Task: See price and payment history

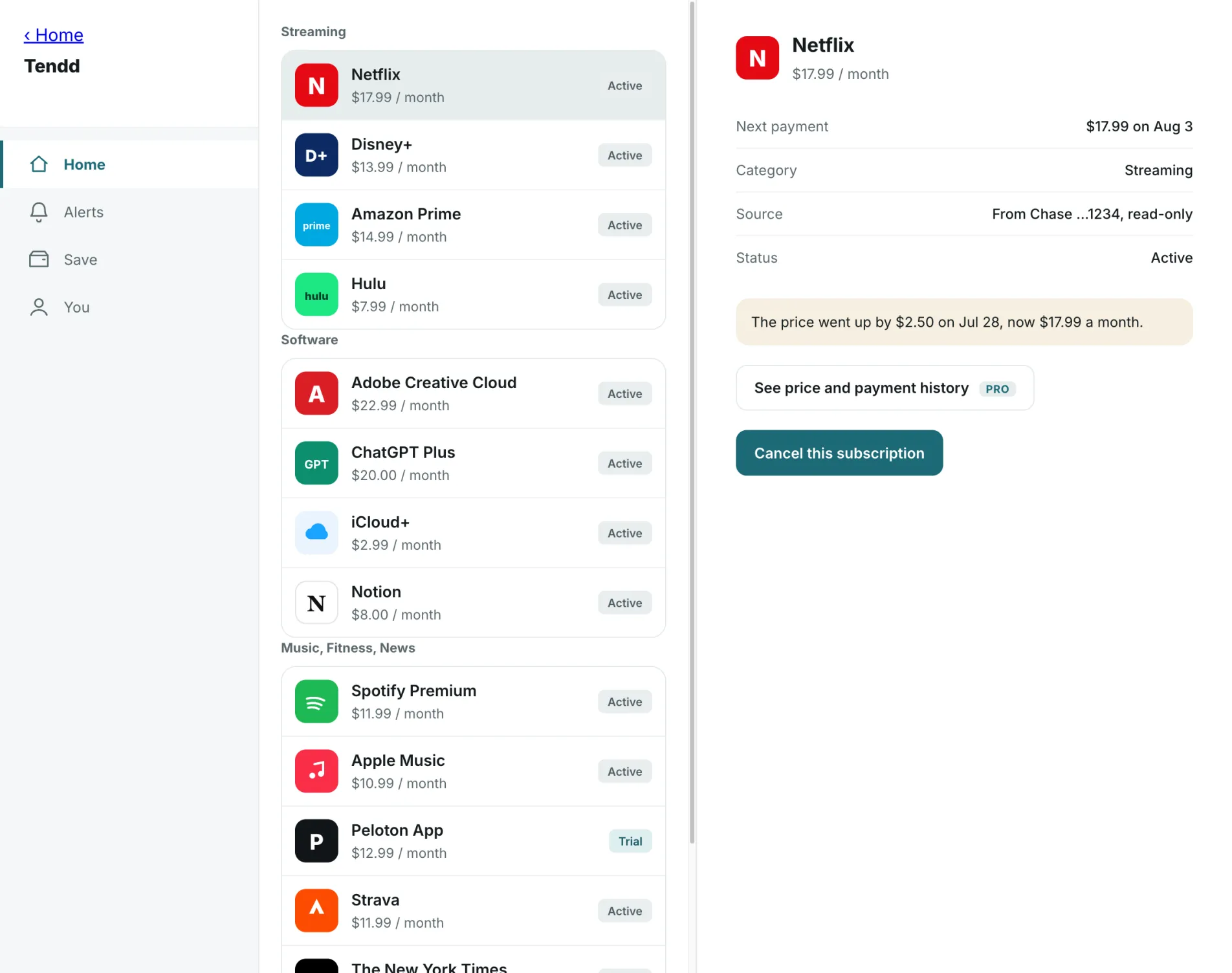Action: 885,388
